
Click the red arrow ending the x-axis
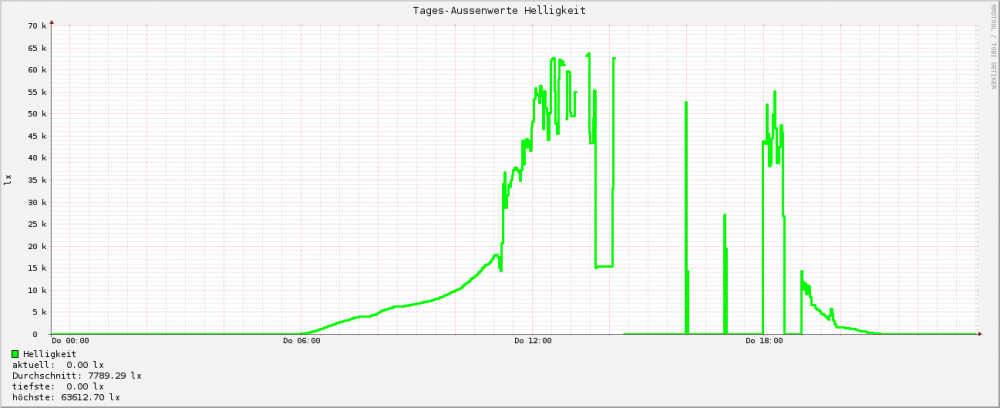point(978,334)
